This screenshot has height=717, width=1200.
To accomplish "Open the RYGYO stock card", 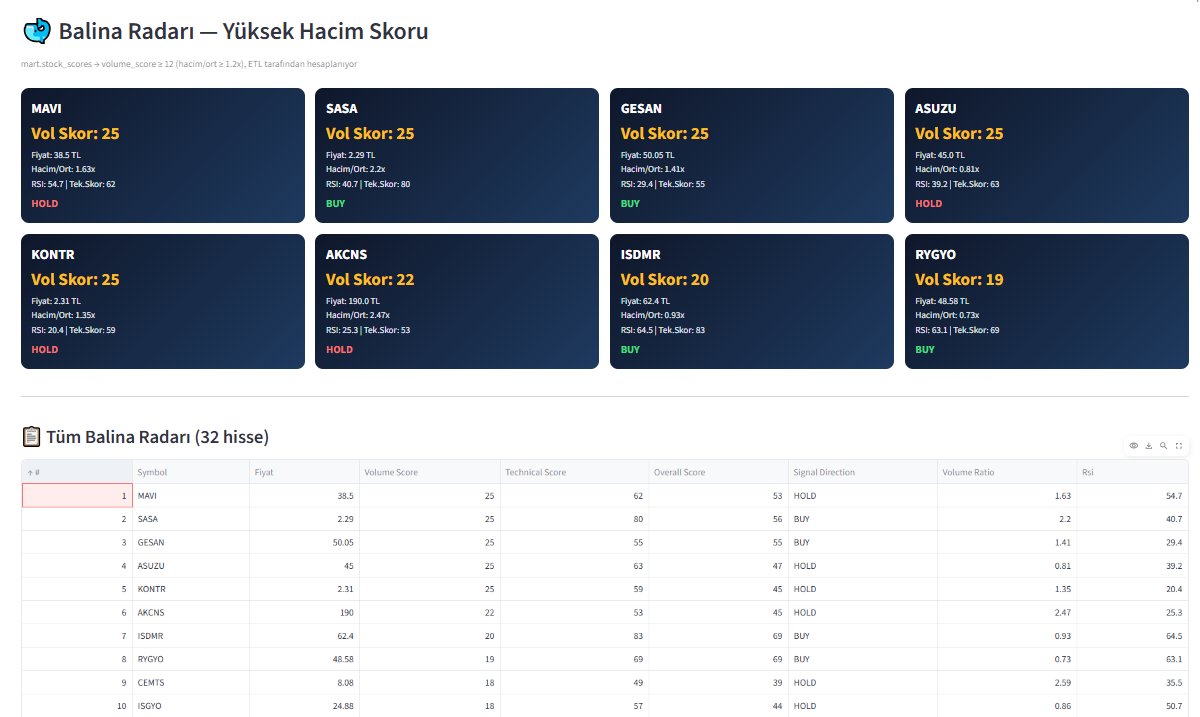I will (1047, 302).
